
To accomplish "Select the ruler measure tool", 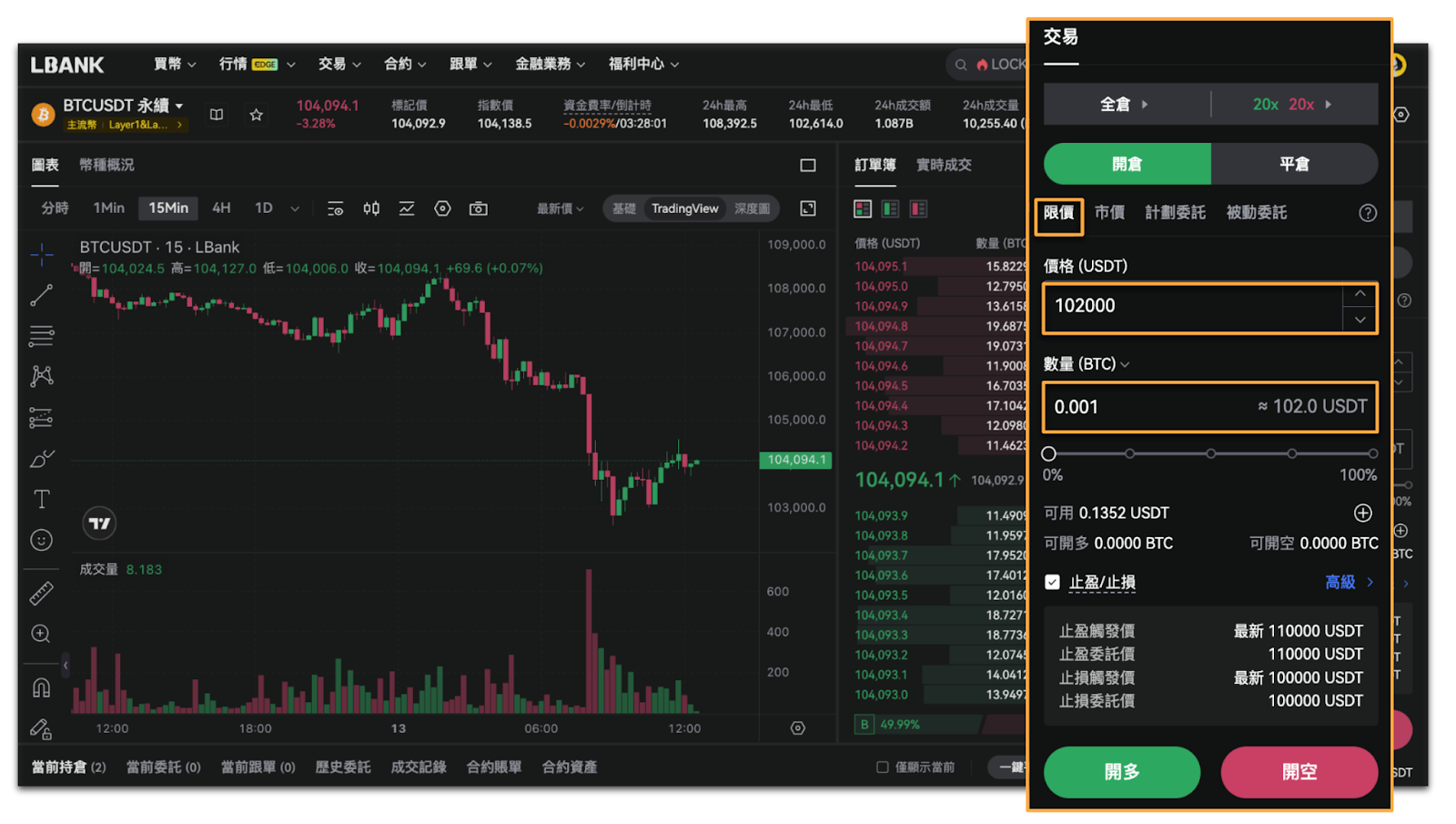I will (x=41, y=594).
